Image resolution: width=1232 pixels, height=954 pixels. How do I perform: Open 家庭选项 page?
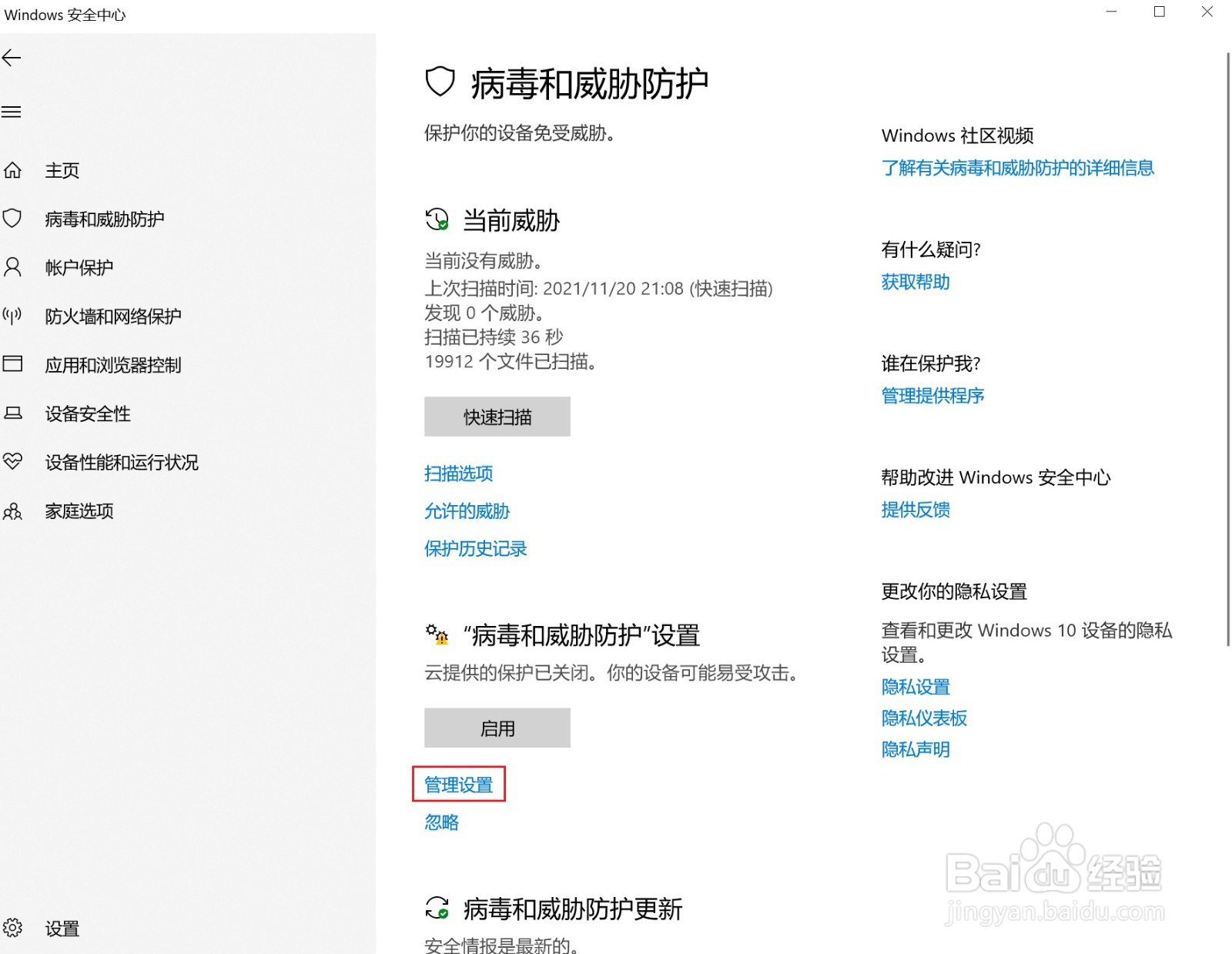coord(79,510)
